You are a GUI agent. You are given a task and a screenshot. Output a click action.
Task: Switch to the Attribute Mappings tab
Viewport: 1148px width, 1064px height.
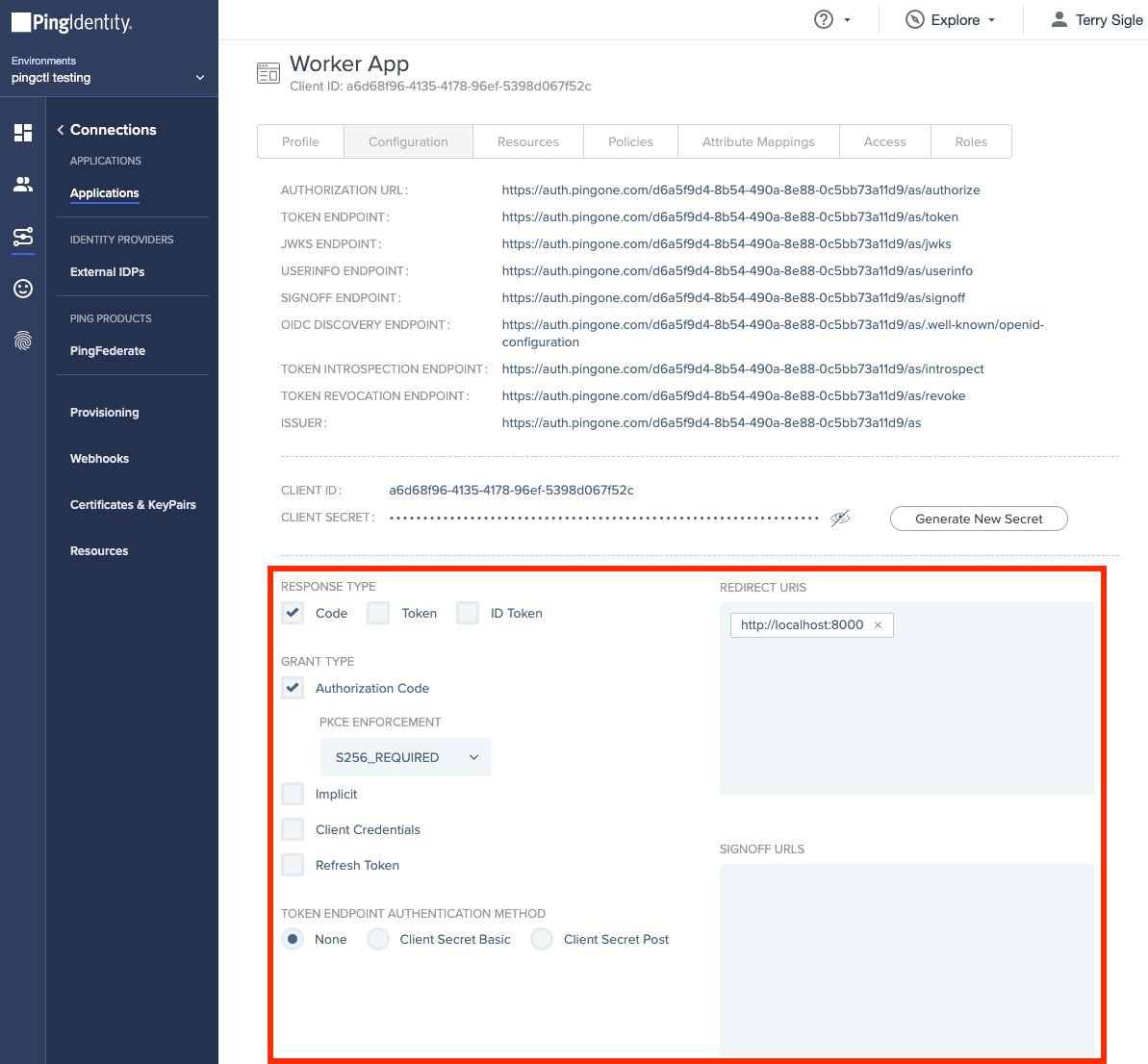[757, 141]
